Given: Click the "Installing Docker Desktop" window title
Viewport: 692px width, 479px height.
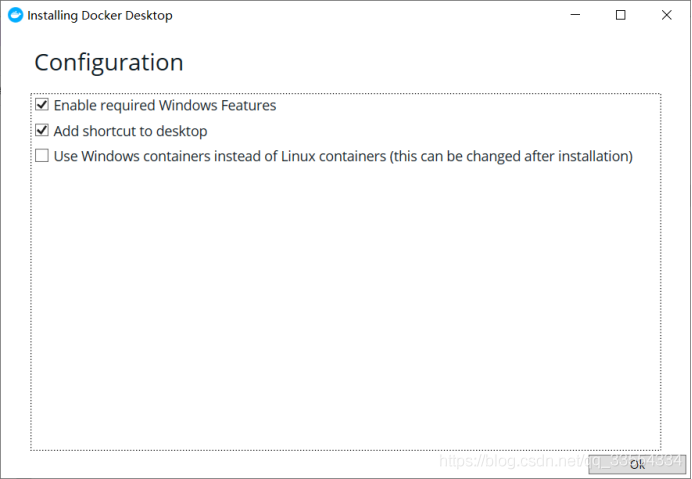Looking at the screenshot, I should [100, 15].
